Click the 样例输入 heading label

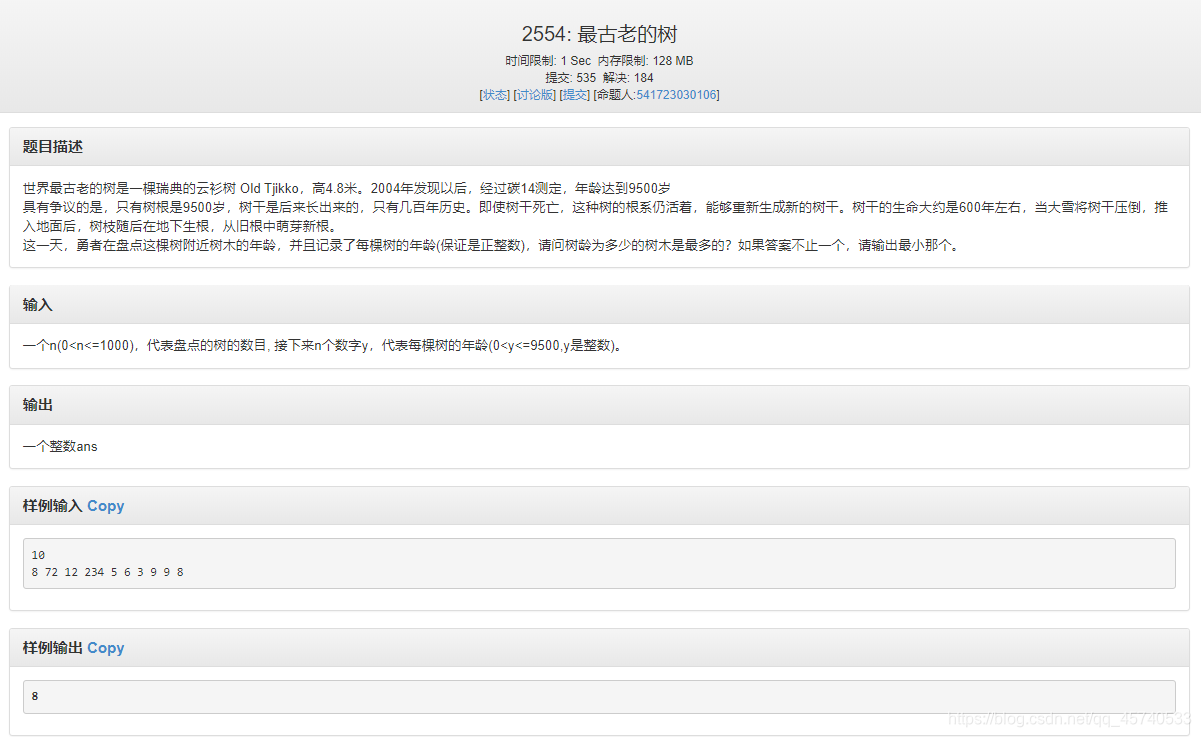click(x=53, y=506)
